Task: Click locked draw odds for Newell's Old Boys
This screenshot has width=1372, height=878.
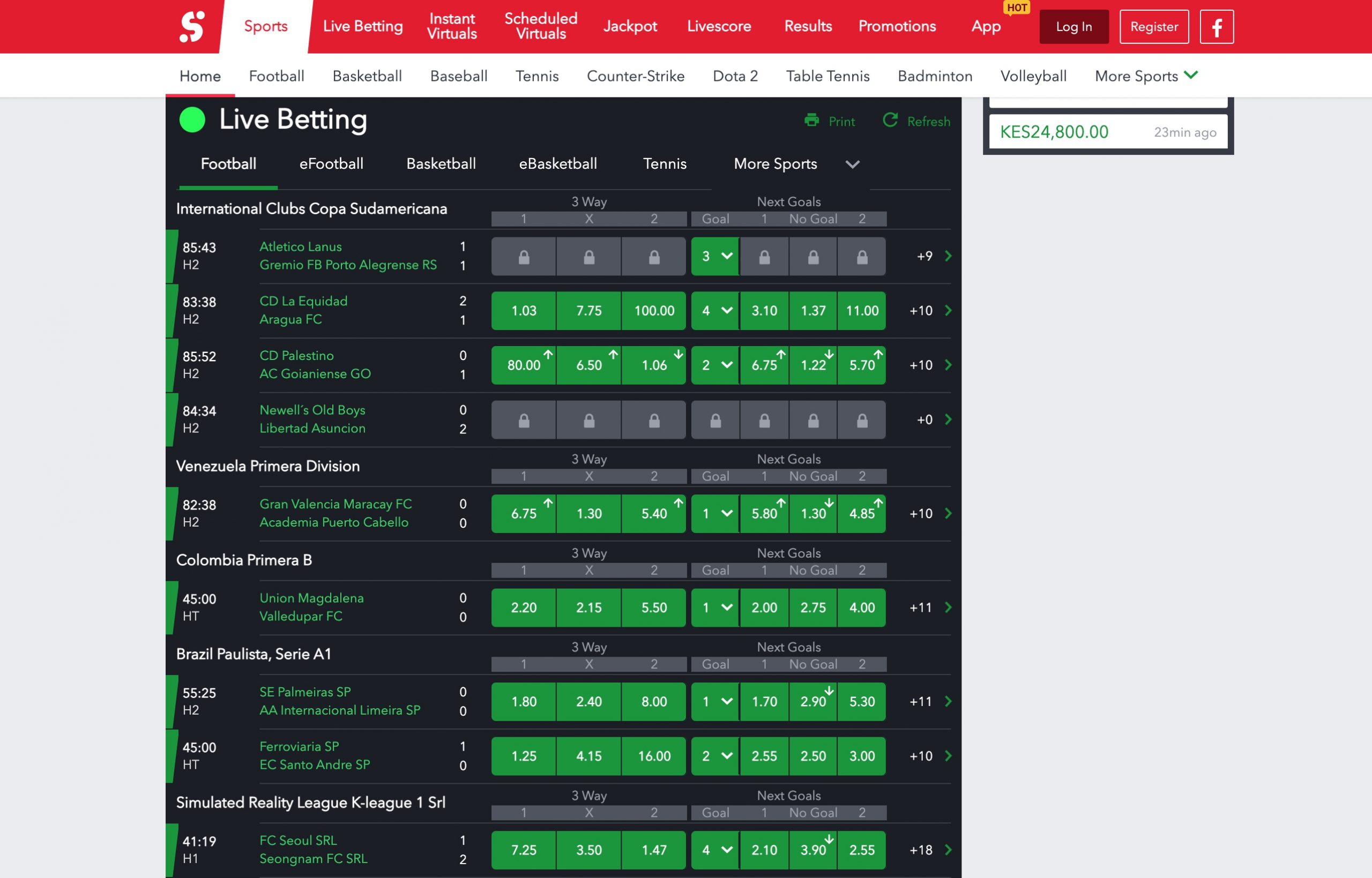Action: 589,420
